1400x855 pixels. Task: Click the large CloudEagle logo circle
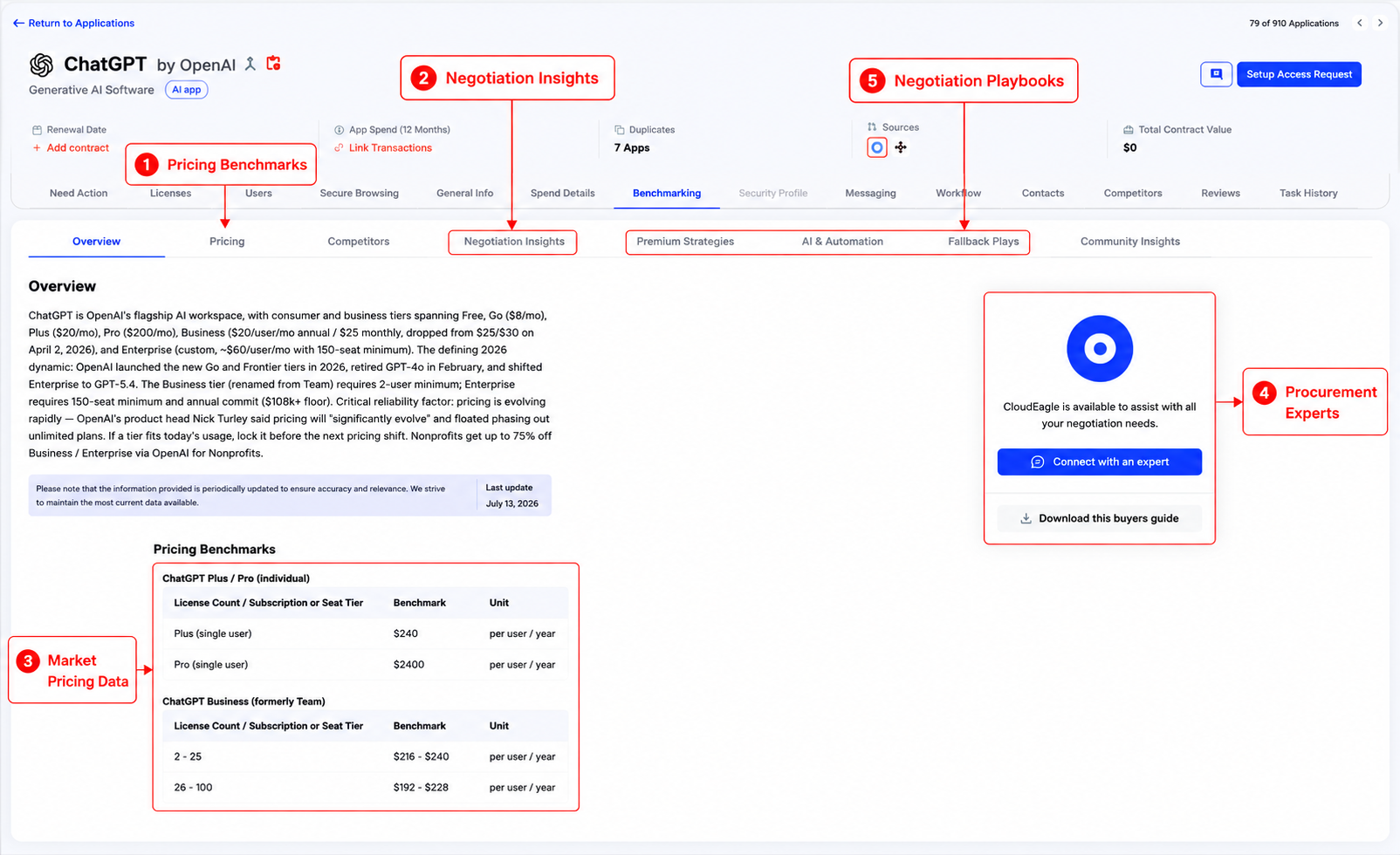click(1100, 349)
